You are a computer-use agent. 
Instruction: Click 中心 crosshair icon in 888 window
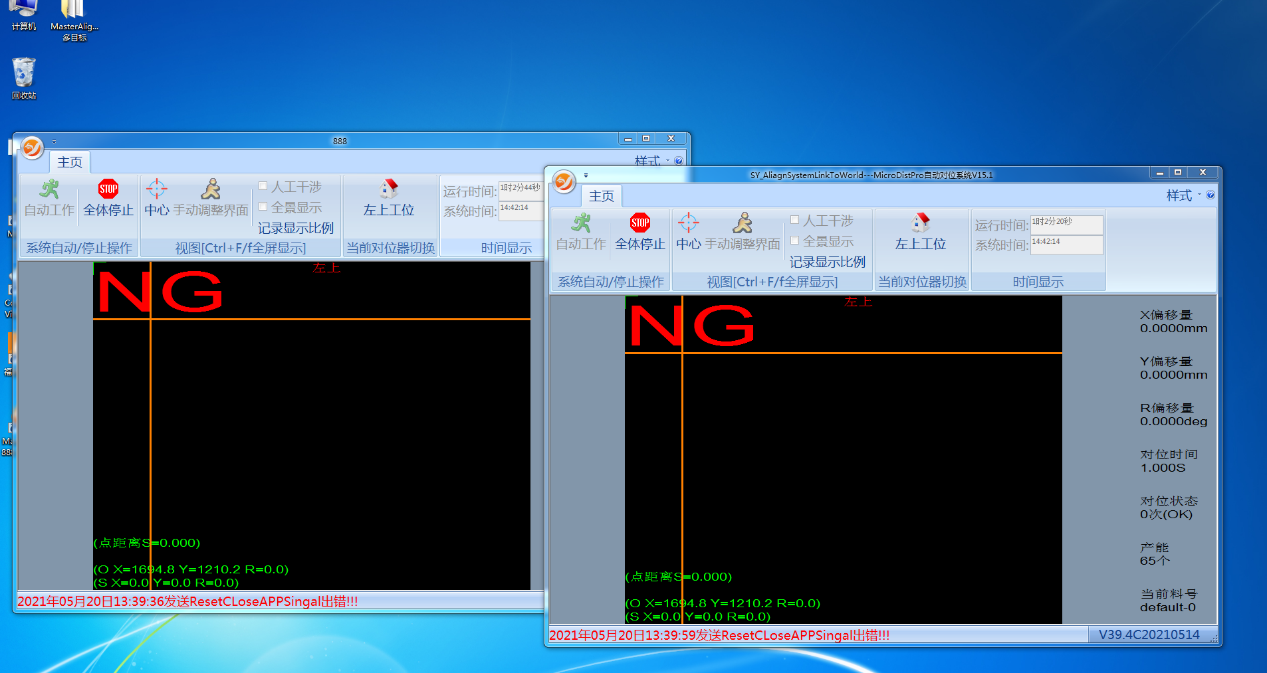(156, 189)
